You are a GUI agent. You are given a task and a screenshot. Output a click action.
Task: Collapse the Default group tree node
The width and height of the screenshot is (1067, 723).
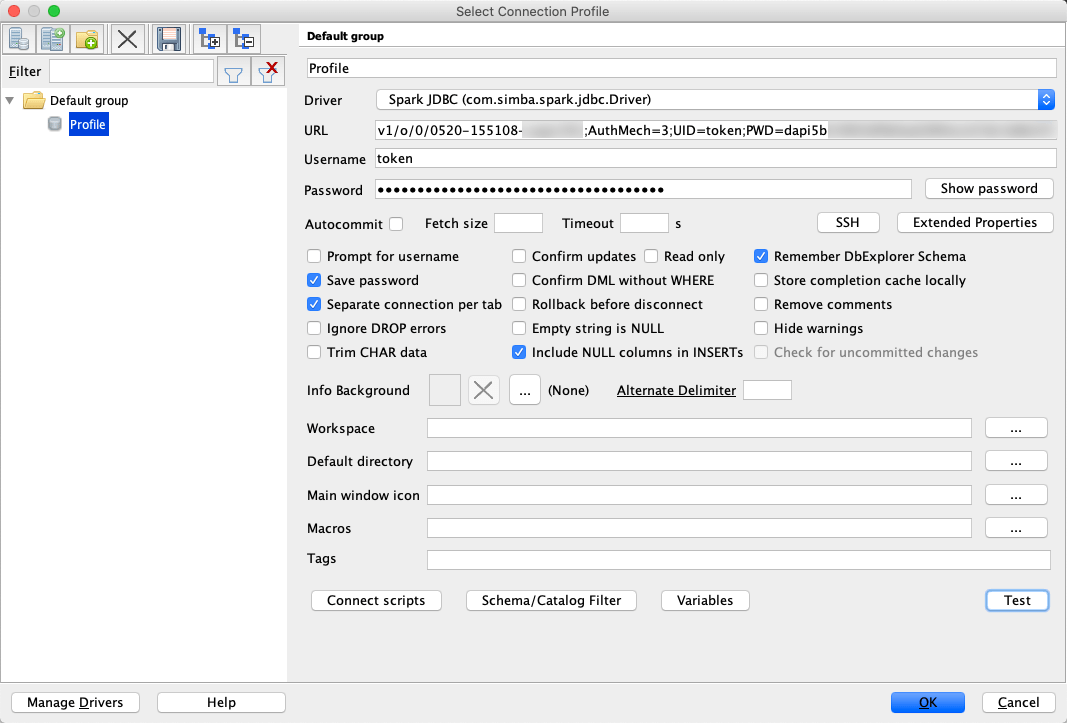[10, 100]
